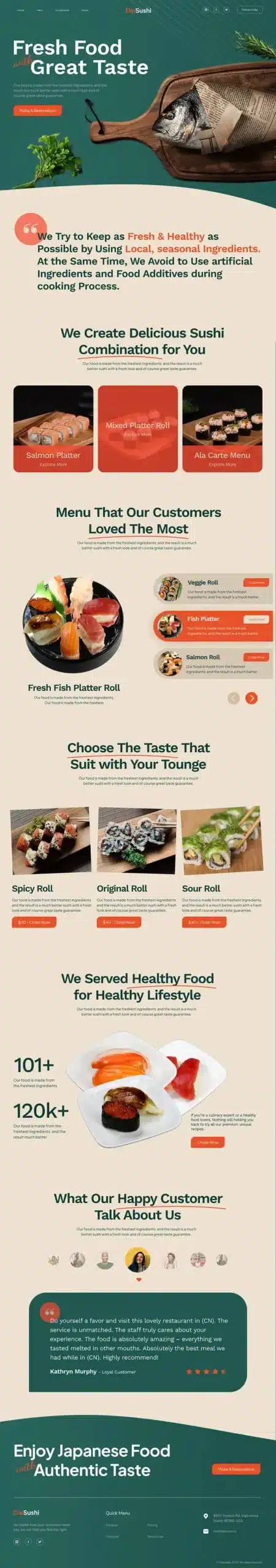Open the Twitter icon in the header
Viewport: 276px width, 1568px height.
pos(226,10)
